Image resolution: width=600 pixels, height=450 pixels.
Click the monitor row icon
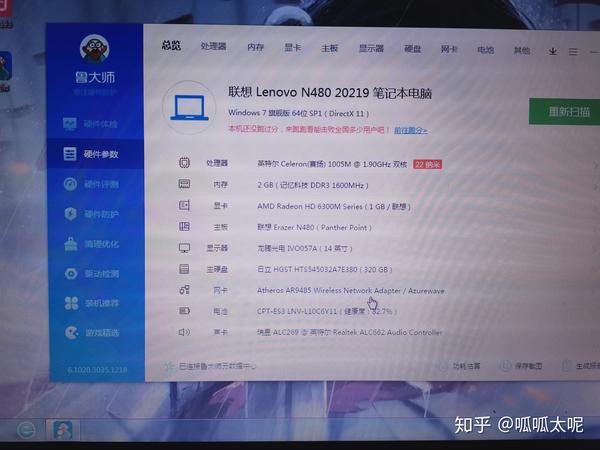tap(184, 248)
